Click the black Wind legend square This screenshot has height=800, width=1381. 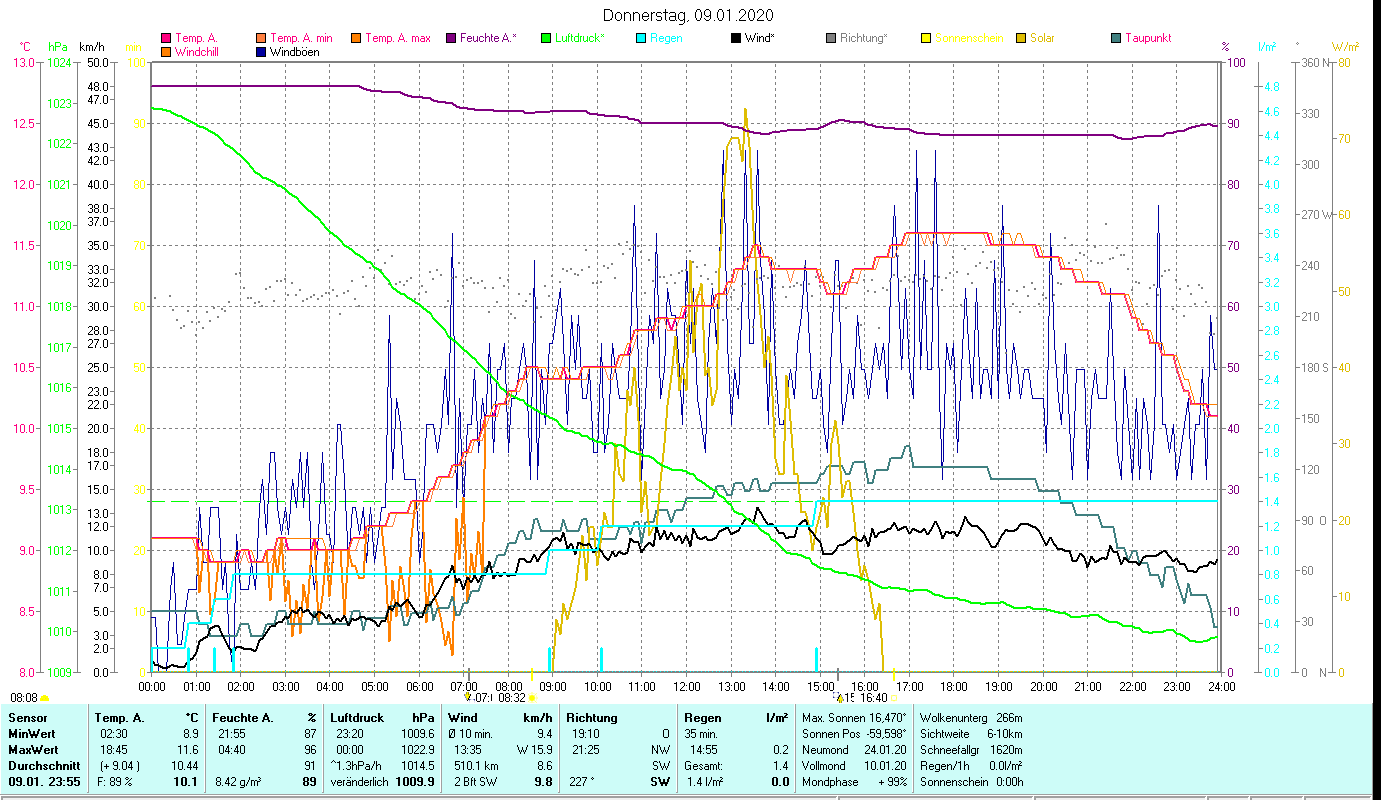click(x=736, y=39)
